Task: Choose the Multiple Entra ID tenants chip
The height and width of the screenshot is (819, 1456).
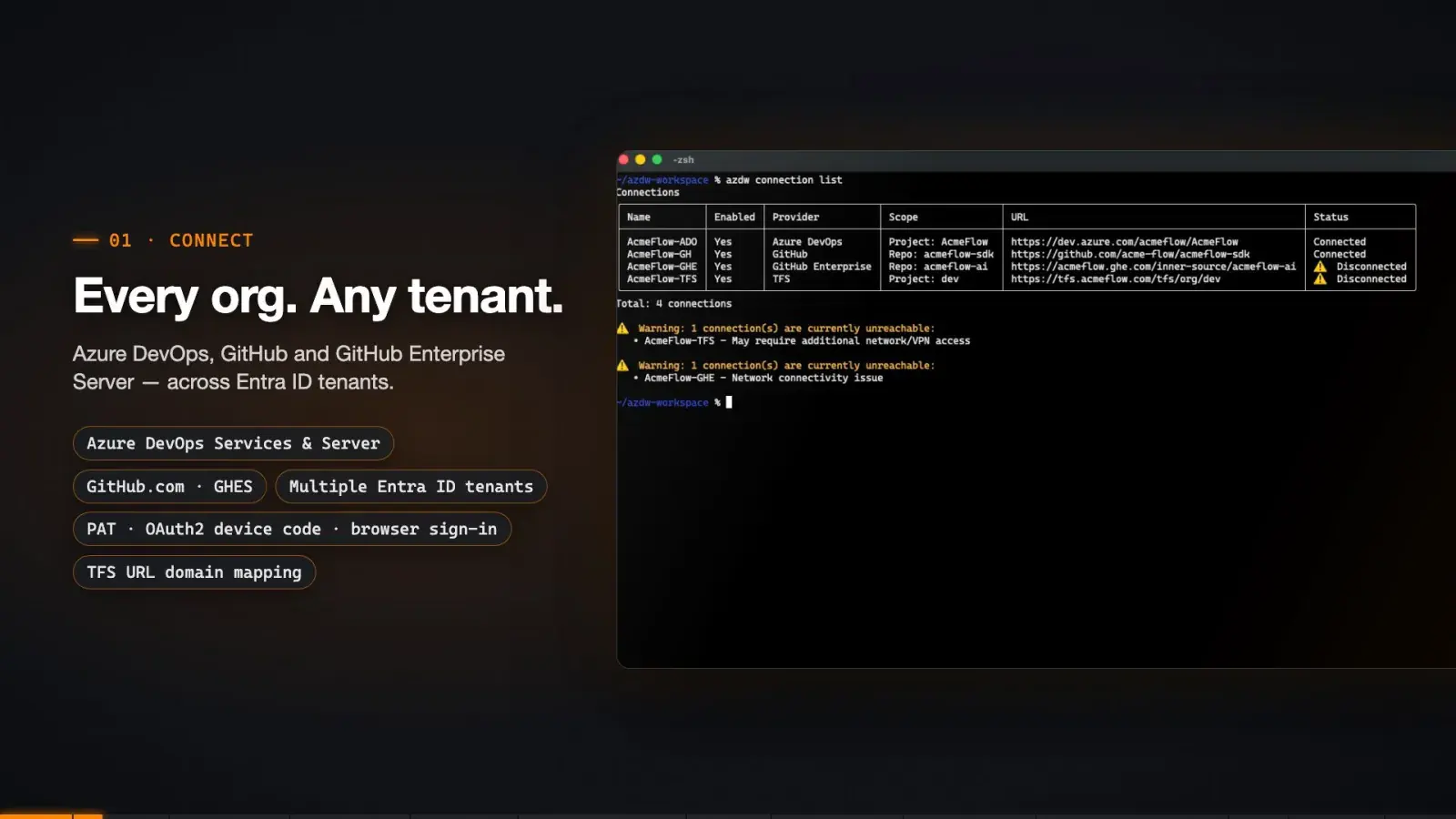Action: 411,487
